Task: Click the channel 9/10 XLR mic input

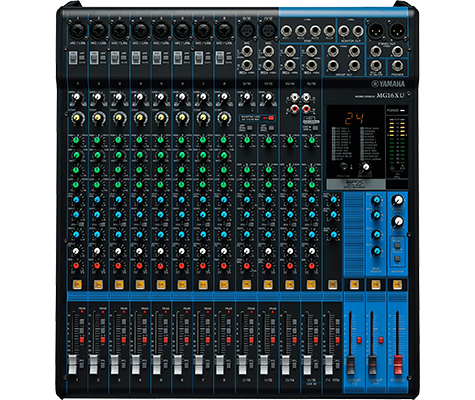Action: [x=246, y=31]
